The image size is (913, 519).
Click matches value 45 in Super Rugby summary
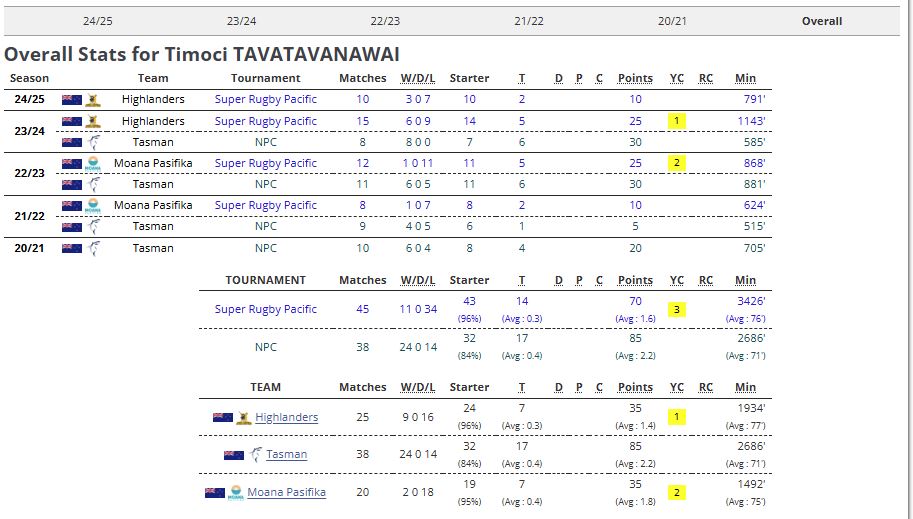coord(363,309)
